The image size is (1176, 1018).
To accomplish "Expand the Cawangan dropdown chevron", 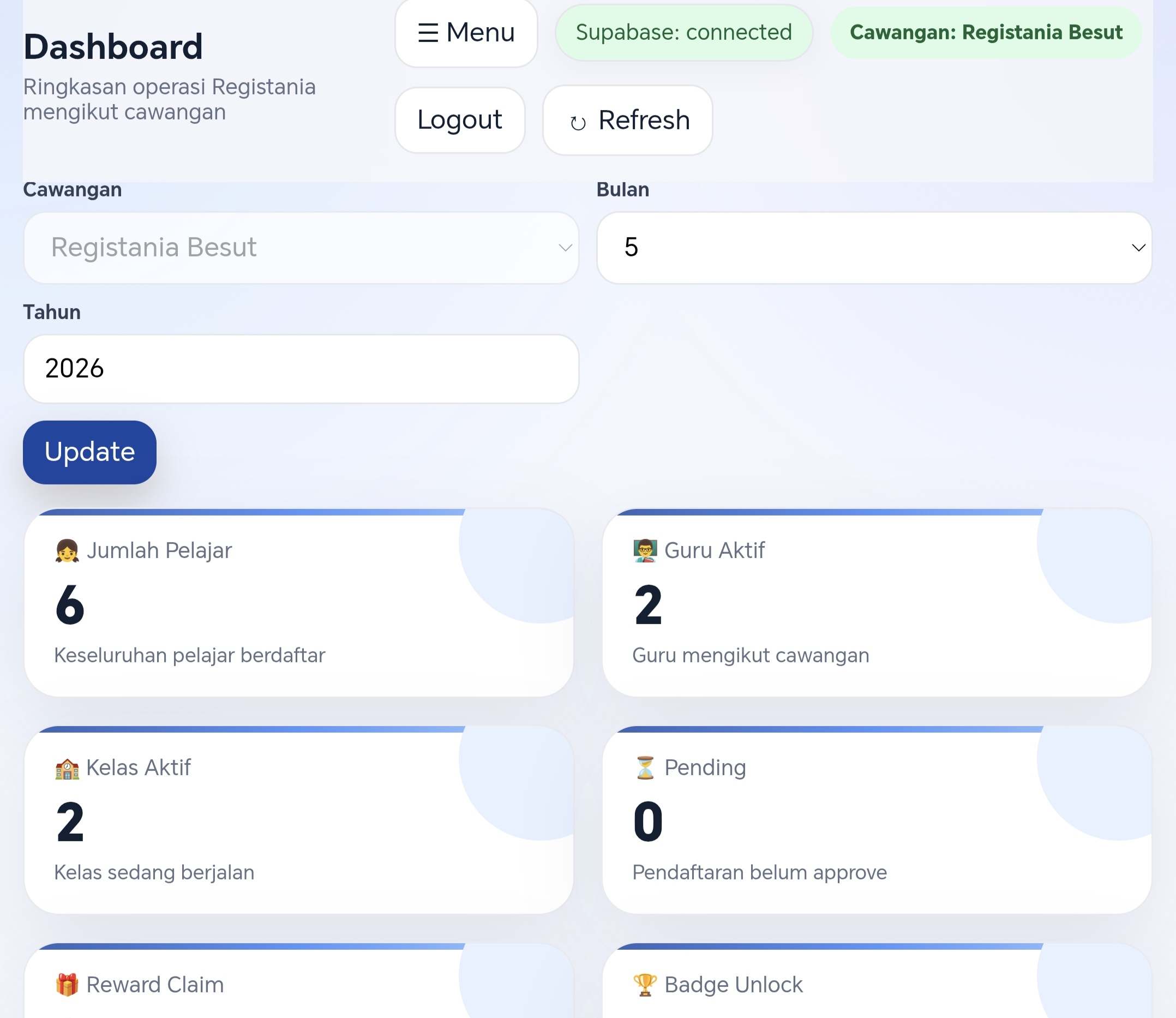I will (x=565, y=248).
